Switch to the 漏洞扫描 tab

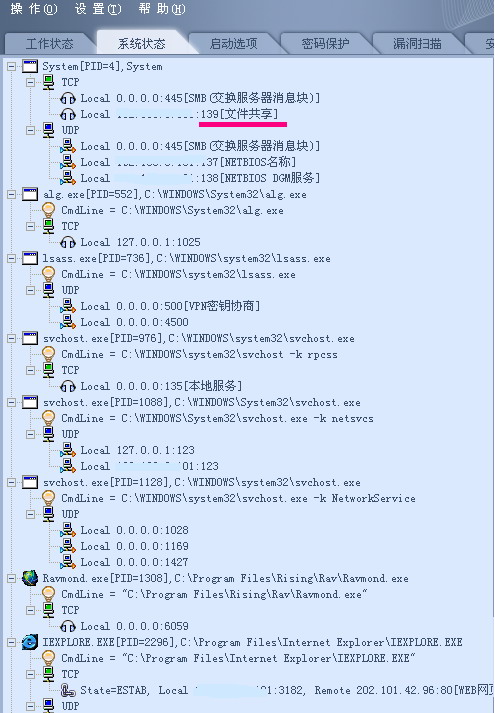click(x=417, y=44)
